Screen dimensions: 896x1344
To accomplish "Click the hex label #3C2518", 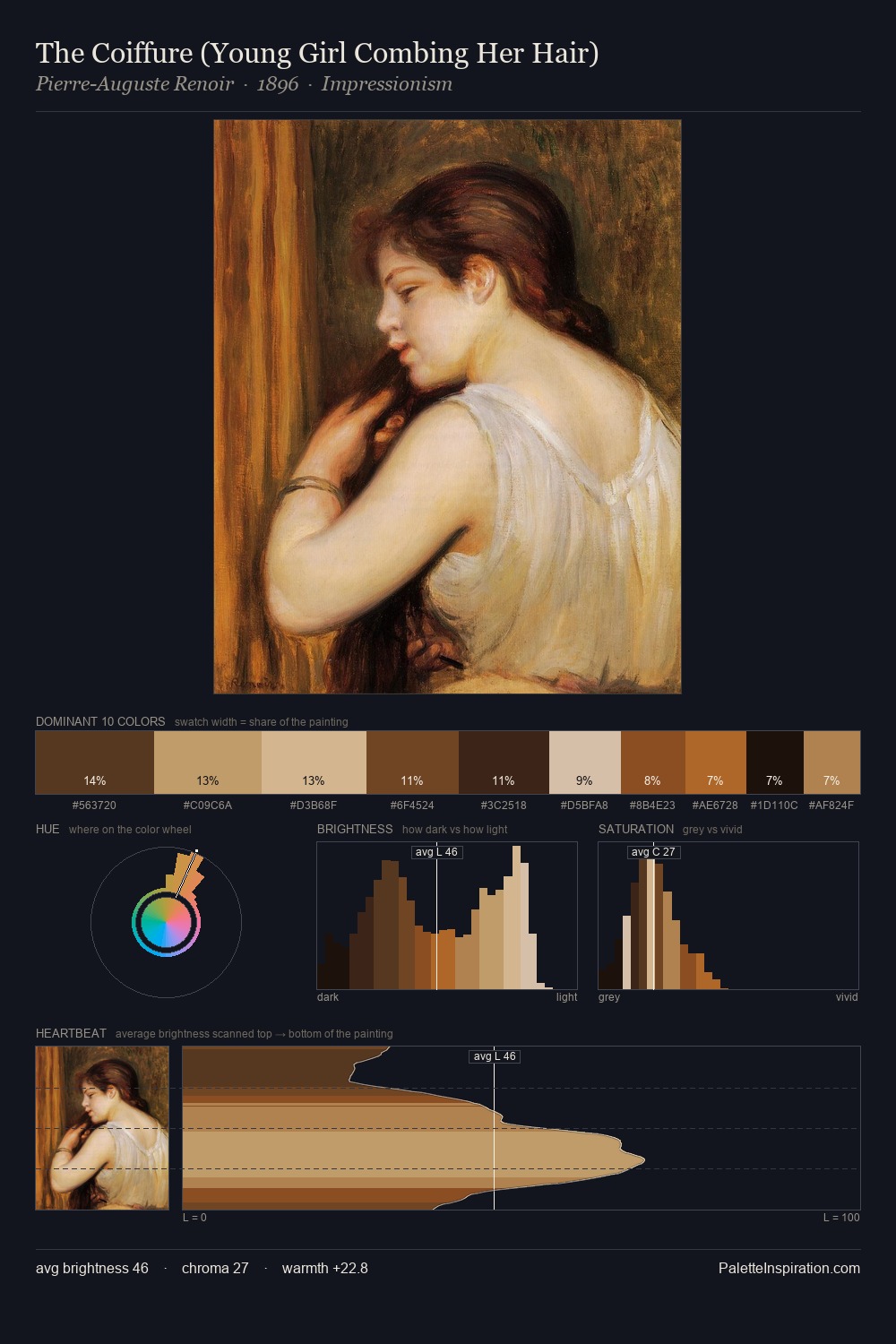I will tap(504, 806).
